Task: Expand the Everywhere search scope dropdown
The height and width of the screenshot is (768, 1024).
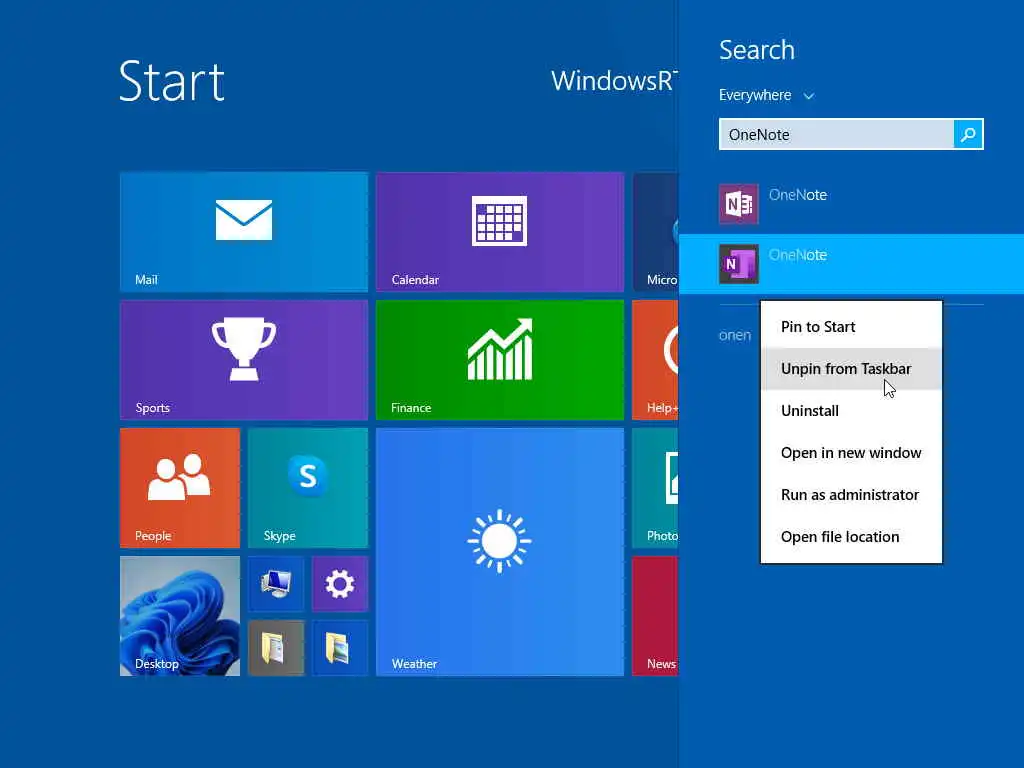Action: tap(767, 95)
